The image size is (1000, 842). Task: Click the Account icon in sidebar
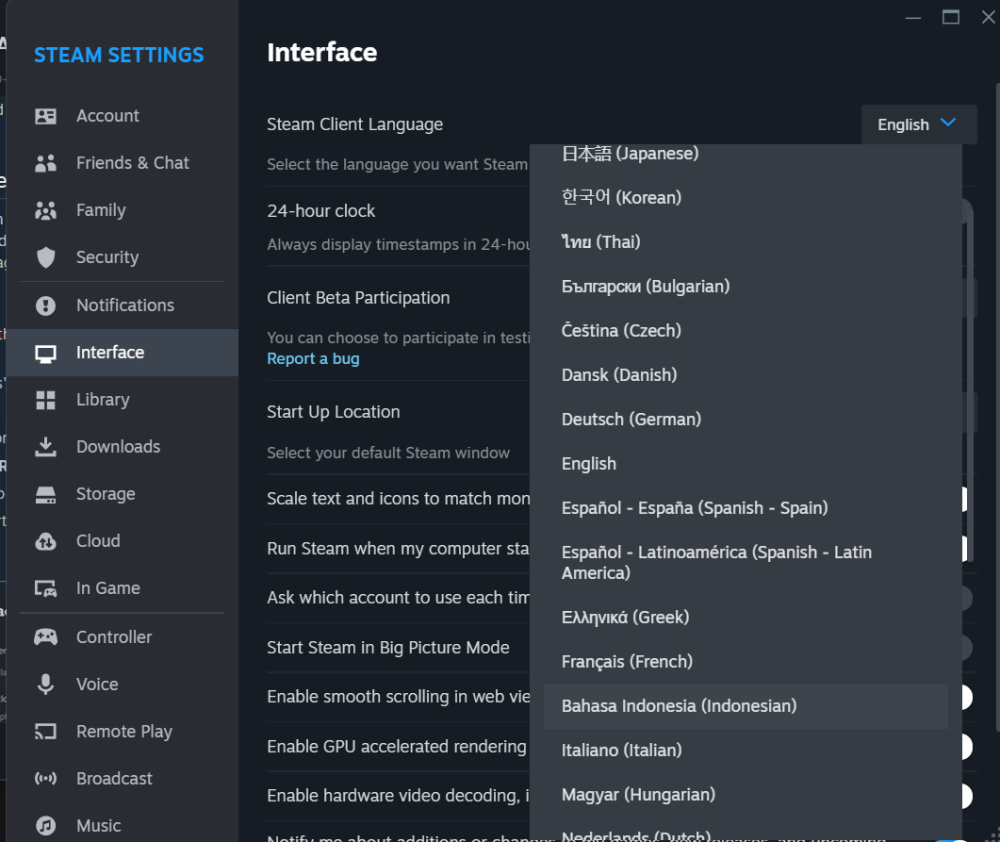point(46,116)
